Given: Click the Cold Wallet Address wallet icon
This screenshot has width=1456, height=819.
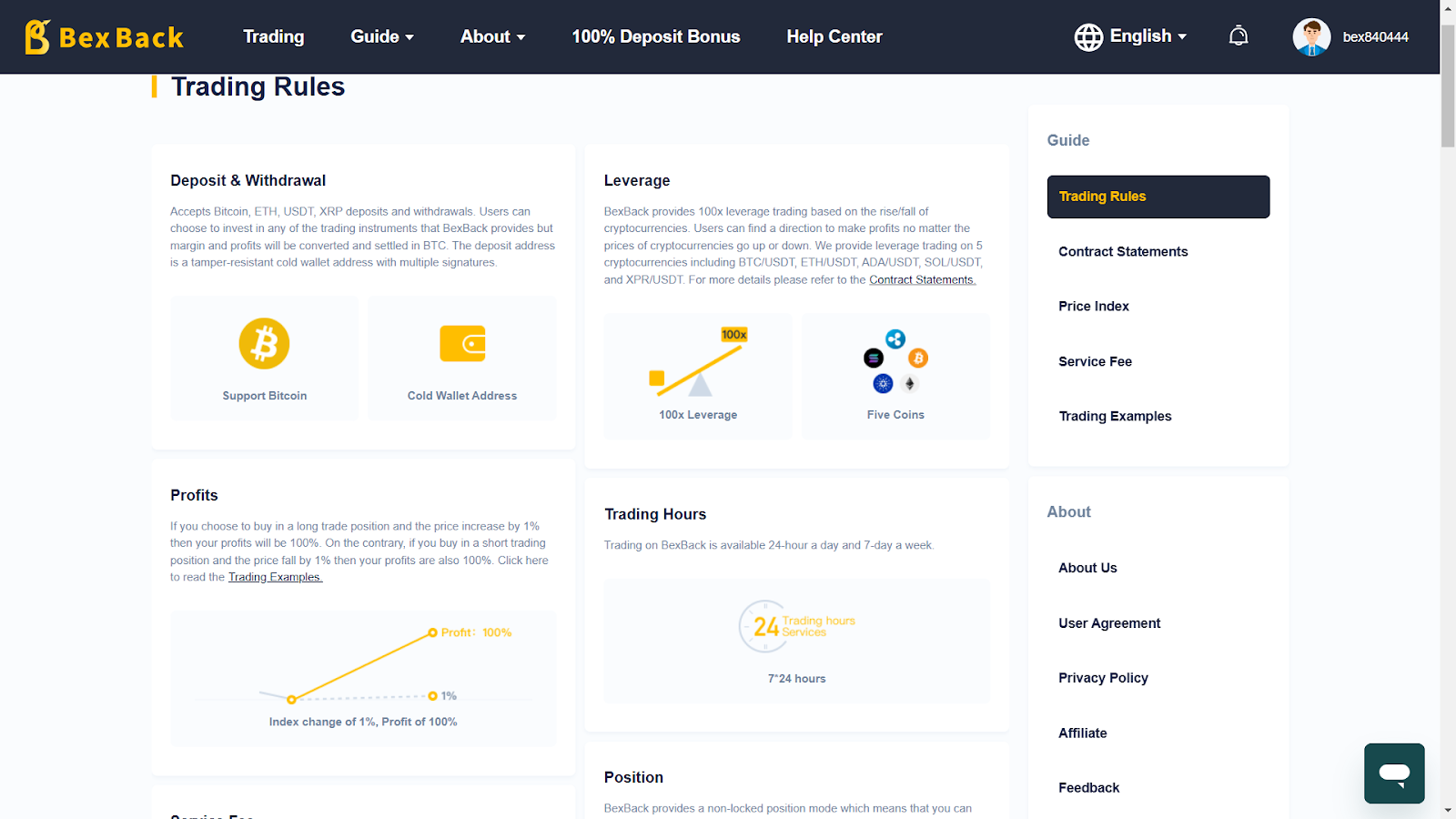Looking at the screenshot, I should [462, 344].
